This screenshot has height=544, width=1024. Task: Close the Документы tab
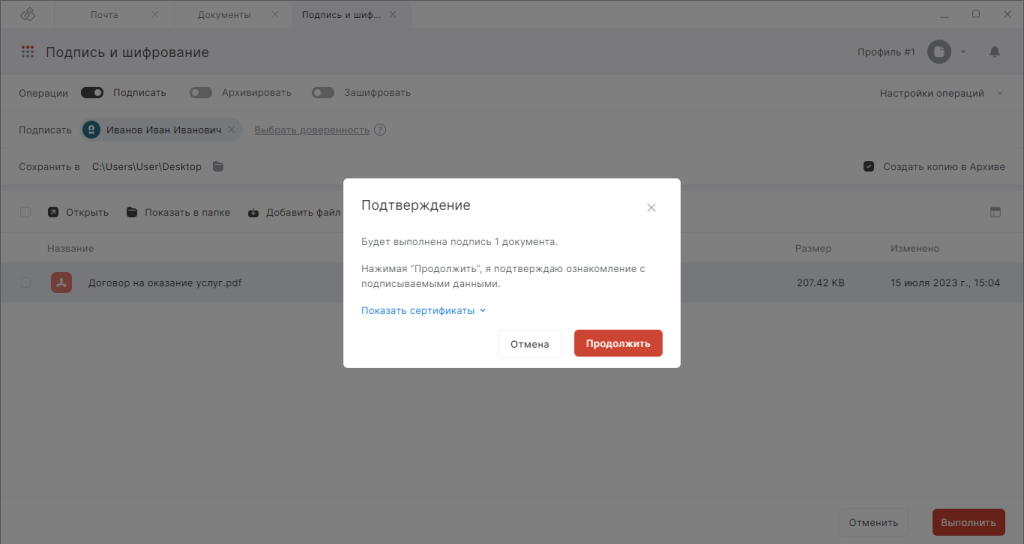click(x=275, y=14)
